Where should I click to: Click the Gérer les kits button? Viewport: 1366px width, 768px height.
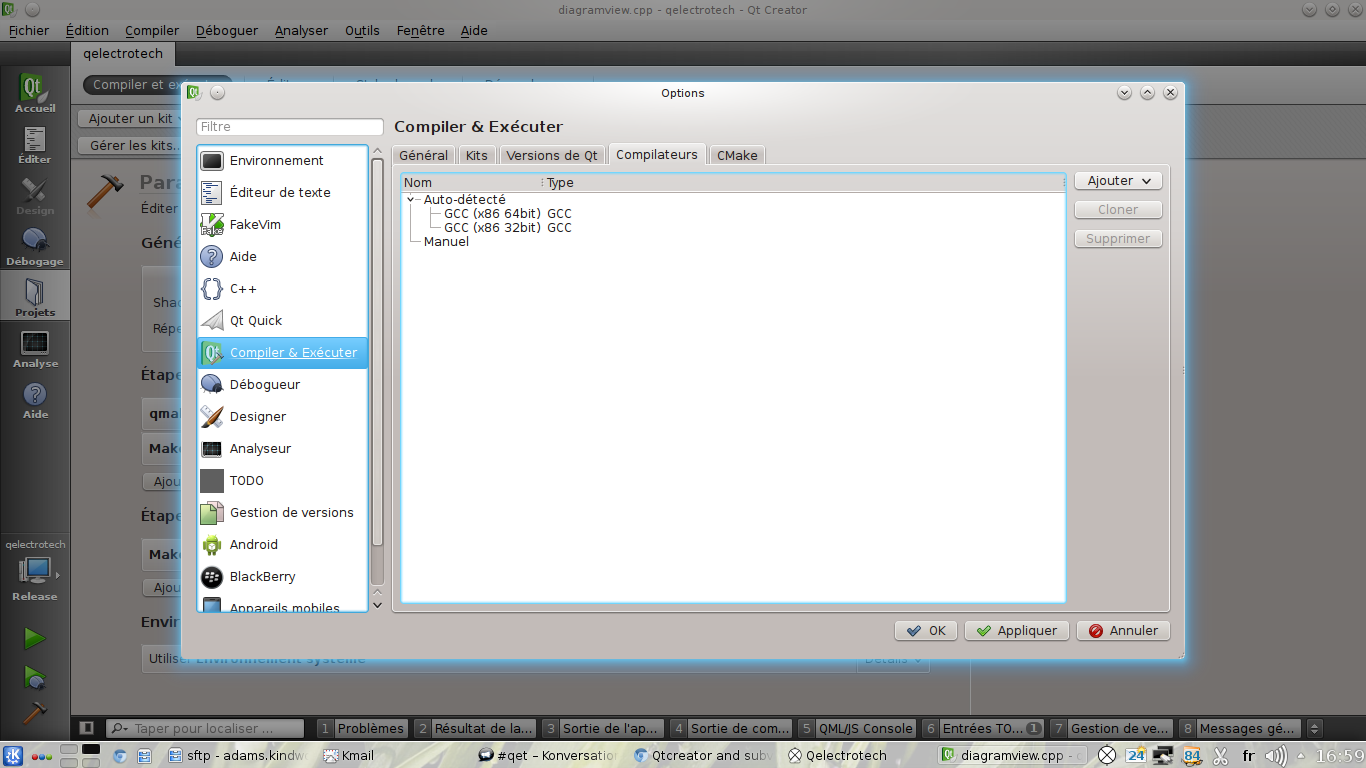131,146
